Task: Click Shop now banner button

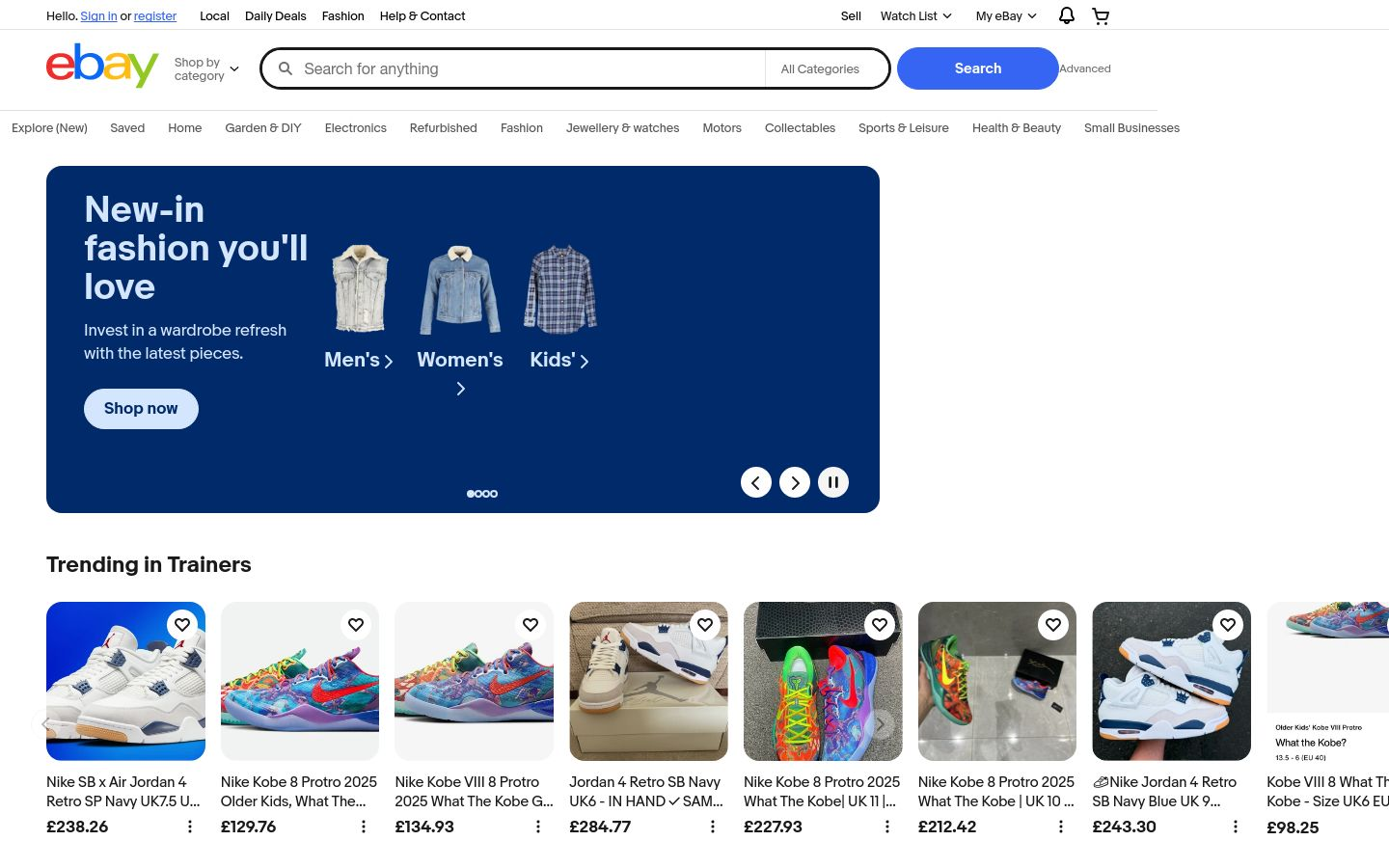Action: (x=141, y=409)
